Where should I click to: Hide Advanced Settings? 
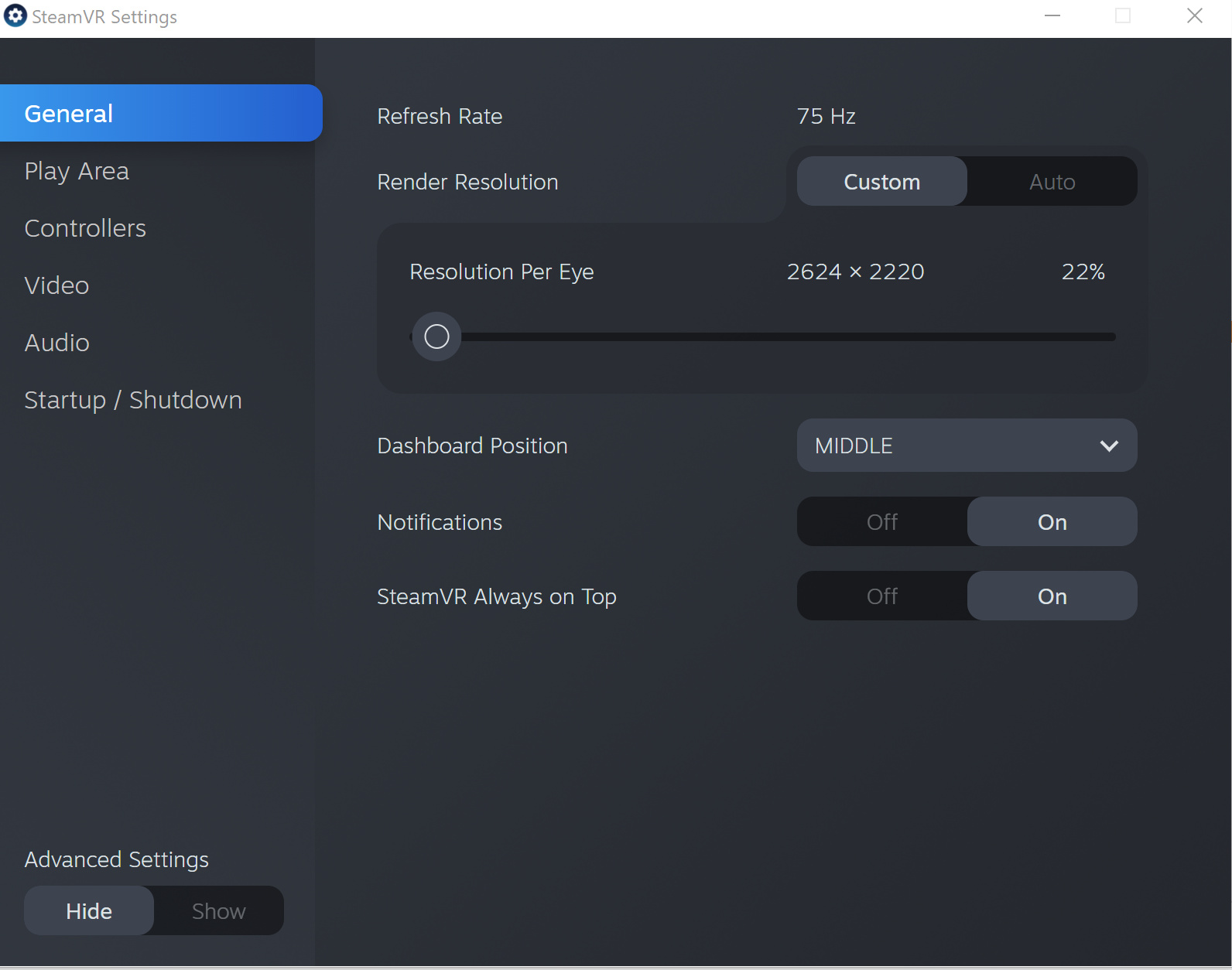coord(89,911)
